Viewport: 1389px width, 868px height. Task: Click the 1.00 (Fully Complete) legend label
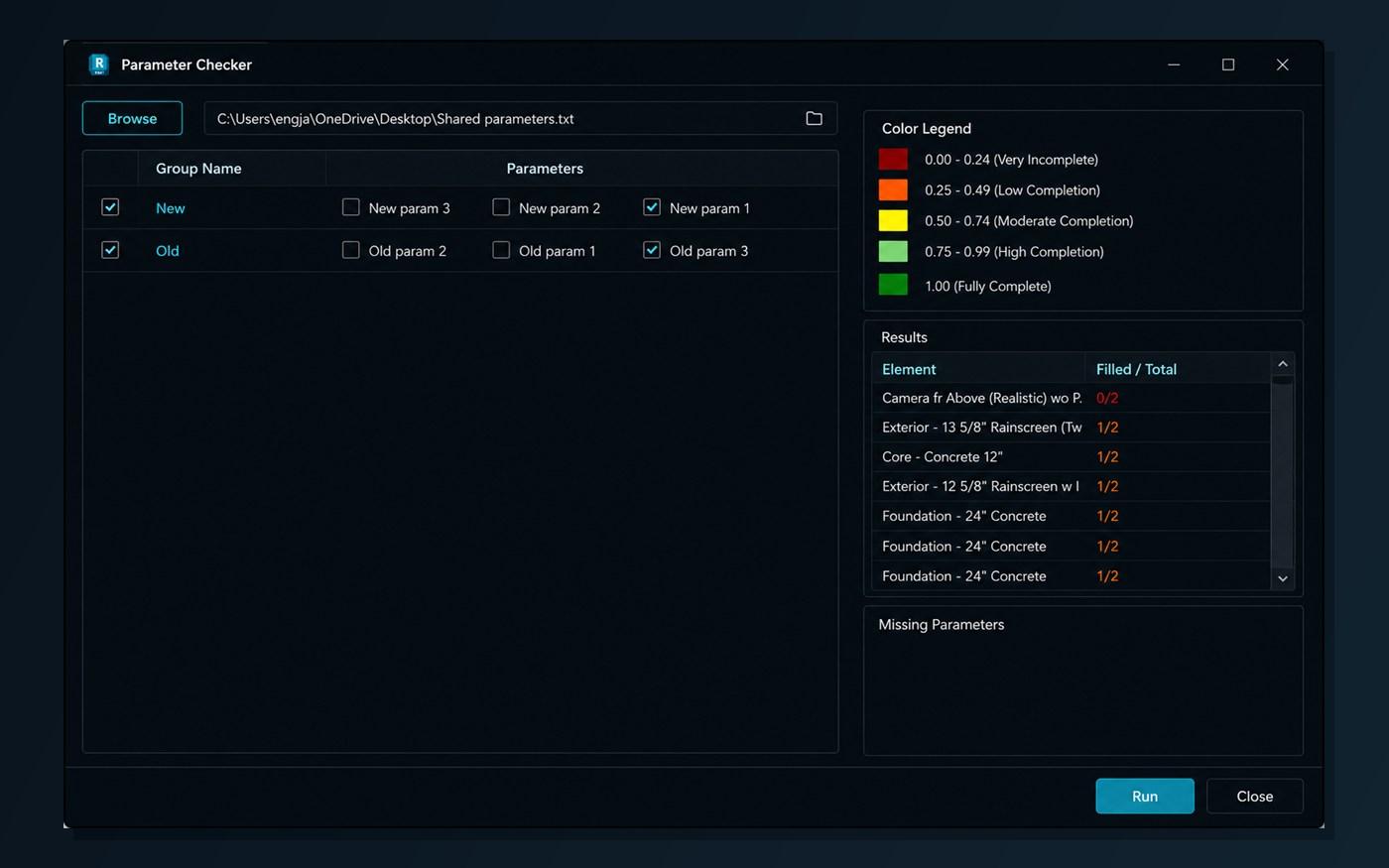click(988, 286)
